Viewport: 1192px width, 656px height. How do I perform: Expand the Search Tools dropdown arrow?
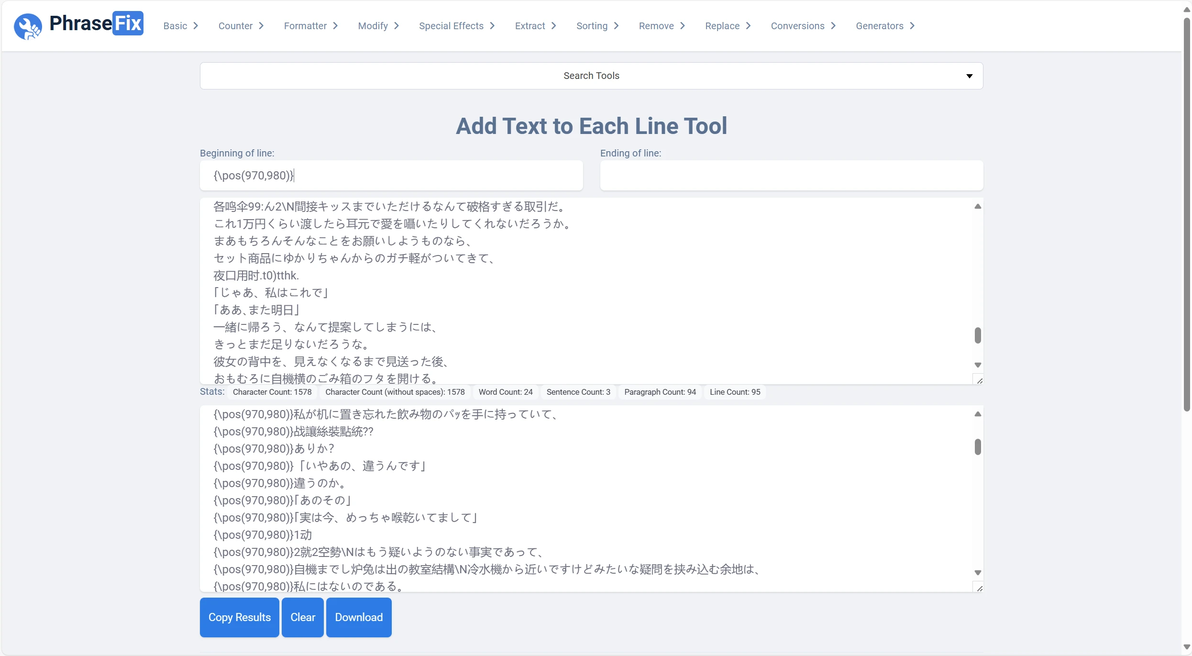[969, 76]
